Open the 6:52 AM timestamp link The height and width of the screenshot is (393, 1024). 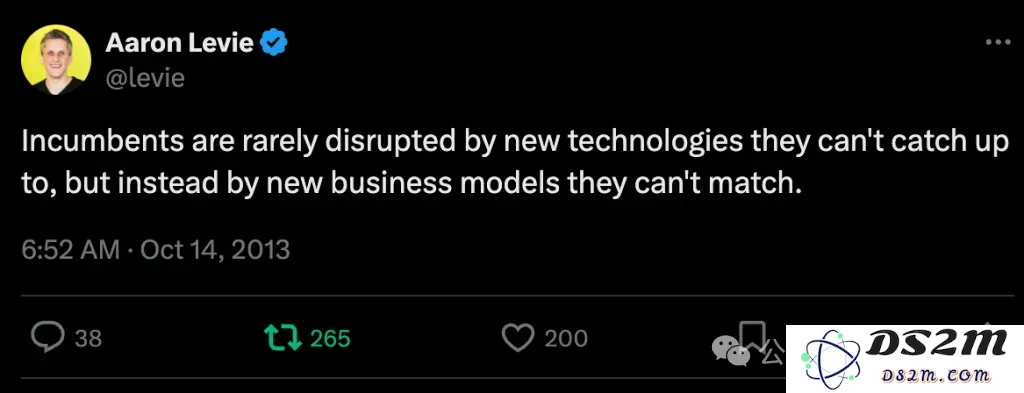tap(71, 250)
